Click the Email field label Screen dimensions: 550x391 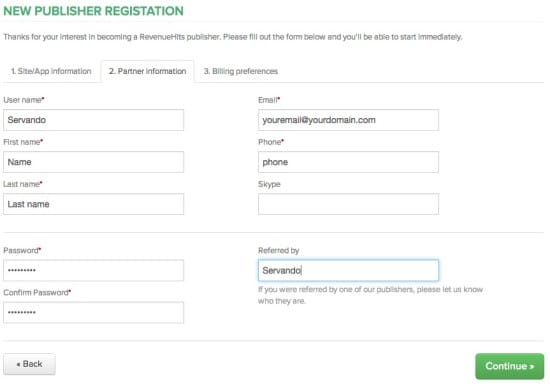[x=269, y=100]
